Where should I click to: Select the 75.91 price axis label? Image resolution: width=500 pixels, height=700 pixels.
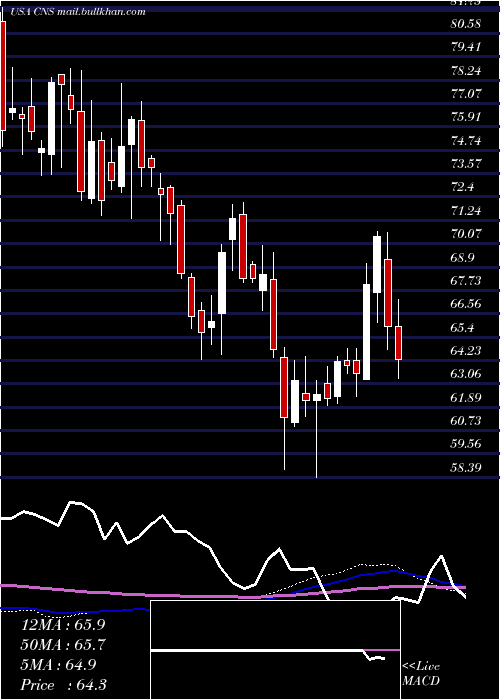coord(466,117)
